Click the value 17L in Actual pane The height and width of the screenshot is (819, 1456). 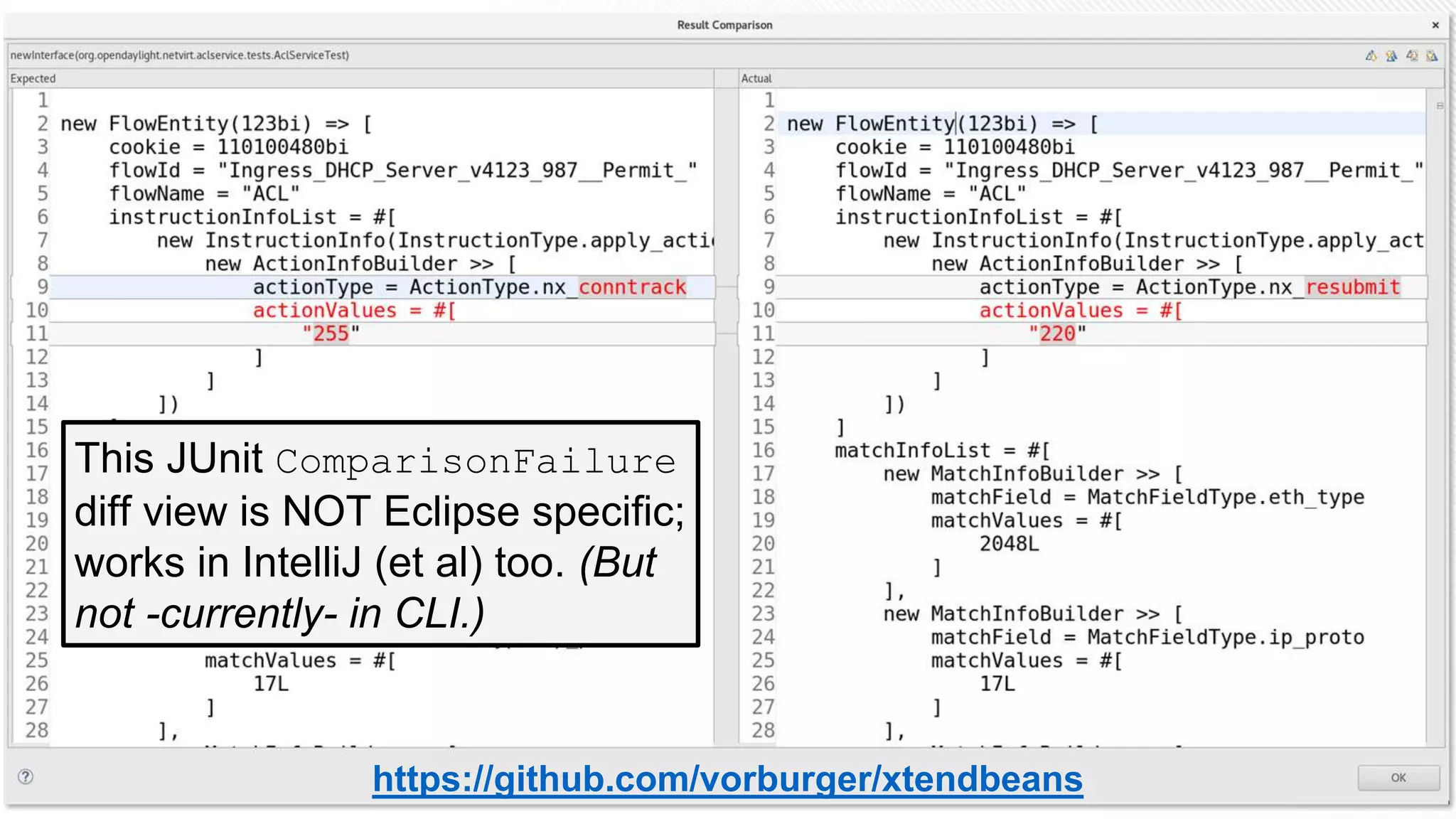(997, 684)
